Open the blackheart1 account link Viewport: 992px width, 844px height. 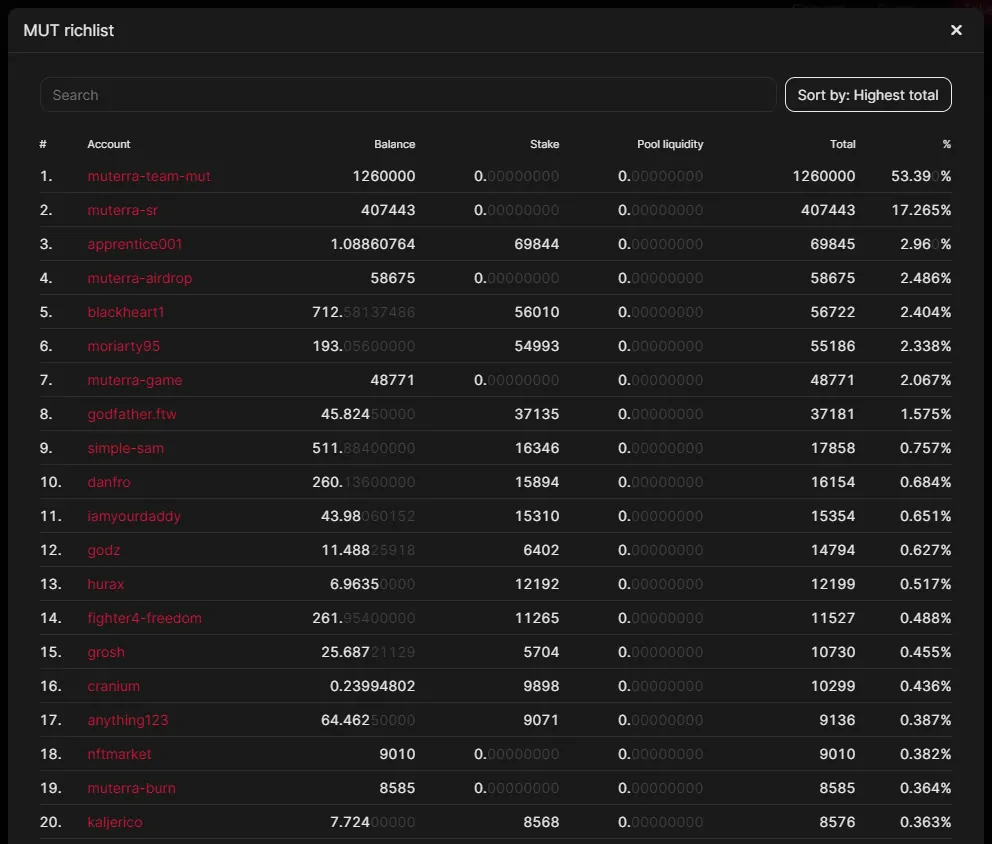126,312
